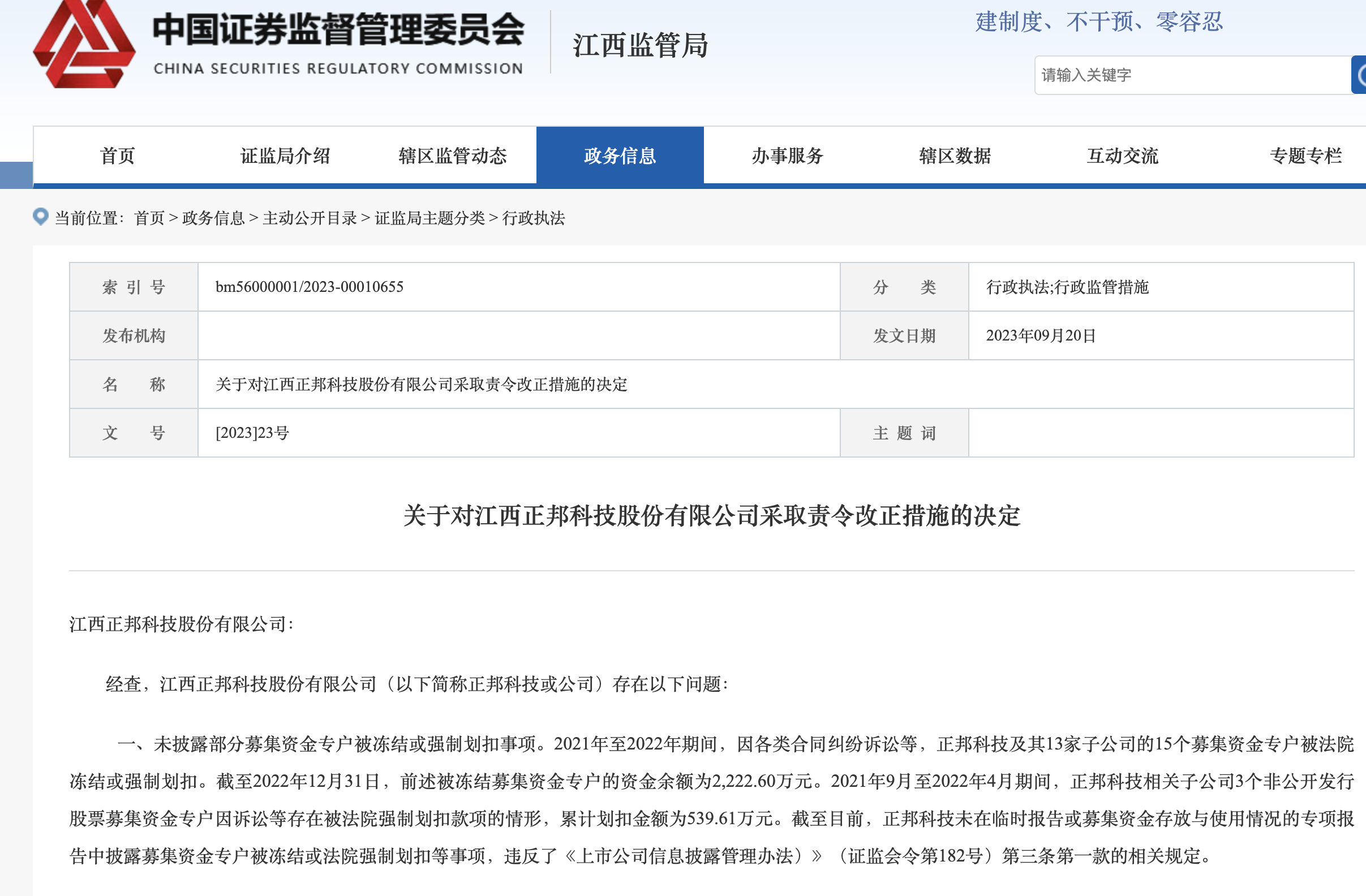Go to 辖区数据 tab
This screenshot has width=1366, height=896.
click(955, 156)
